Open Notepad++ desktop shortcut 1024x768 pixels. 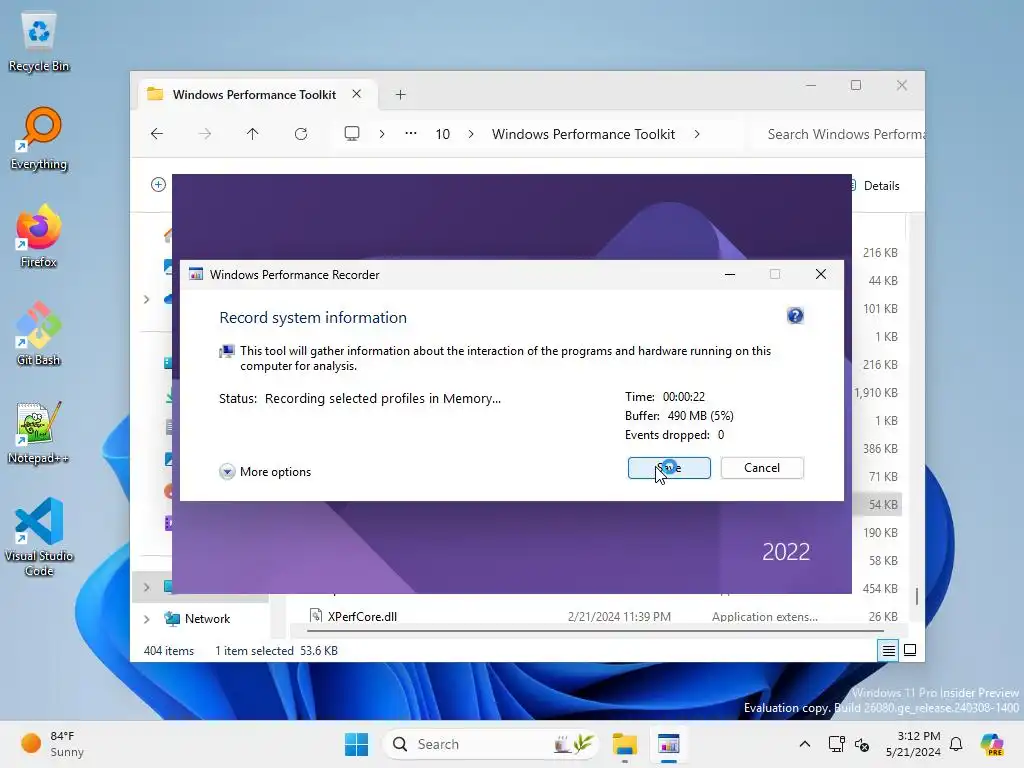[39, 432]
